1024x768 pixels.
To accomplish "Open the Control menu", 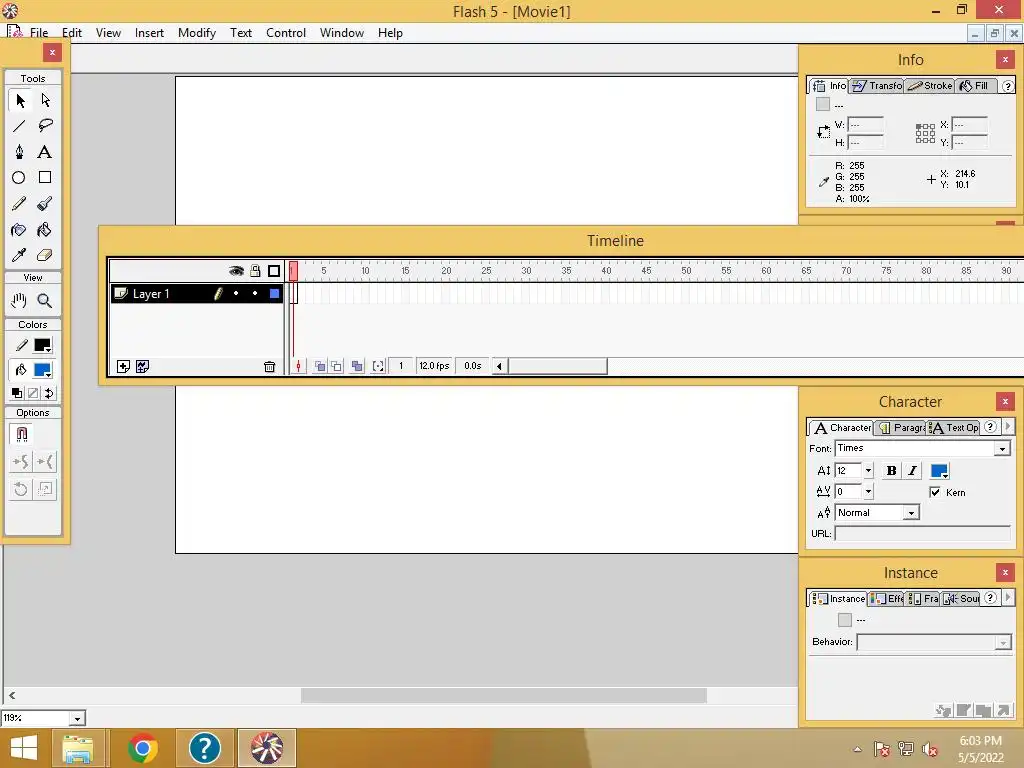I will (285, 33).
